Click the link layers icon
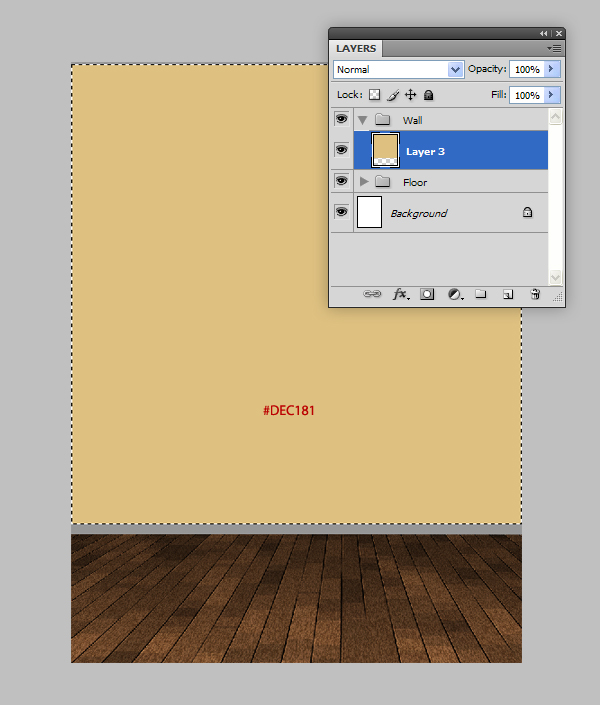The image size is (600, 705). click(372, 295)
